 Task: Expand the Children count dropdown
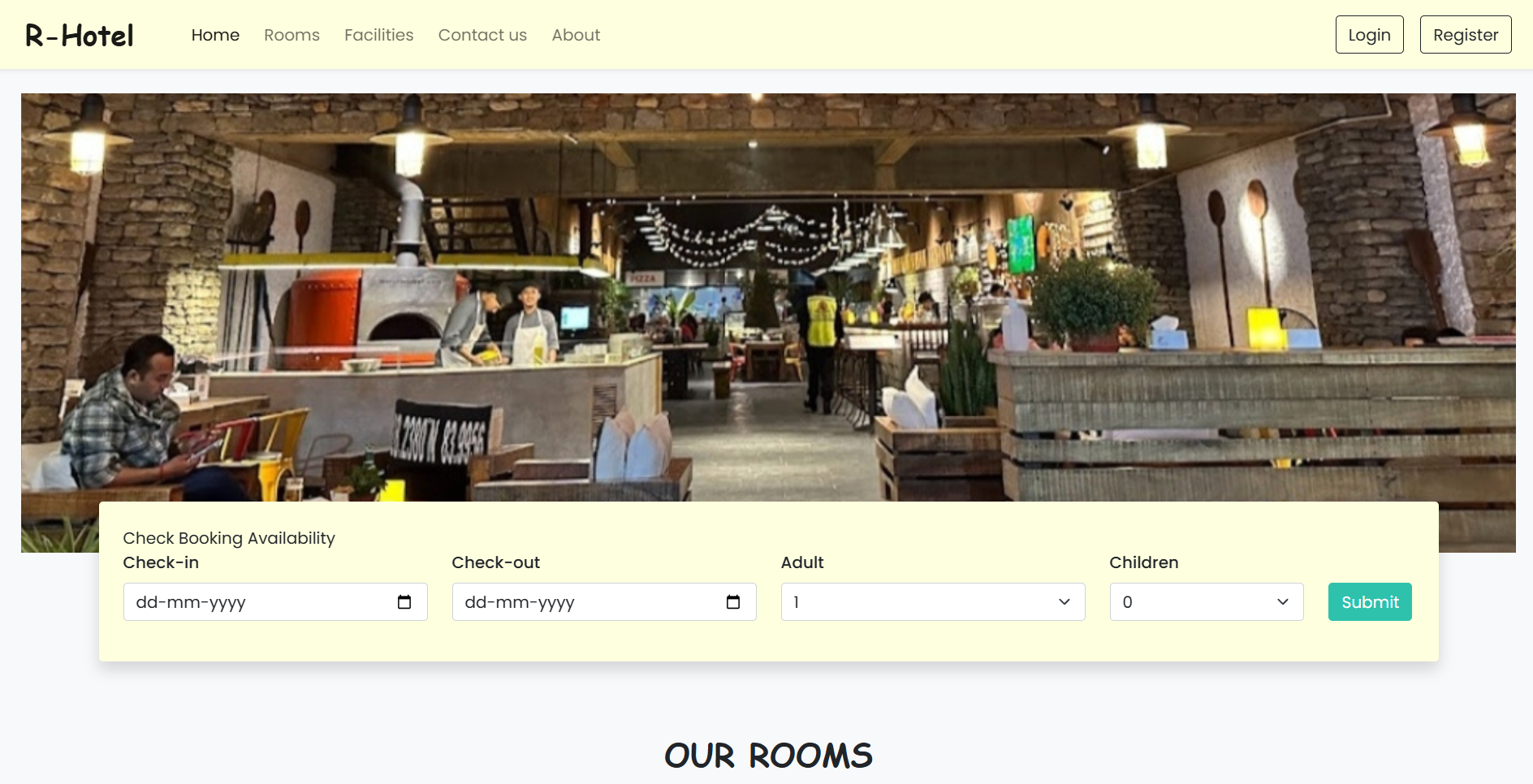pyautogui.click(x=1207, y=602)
